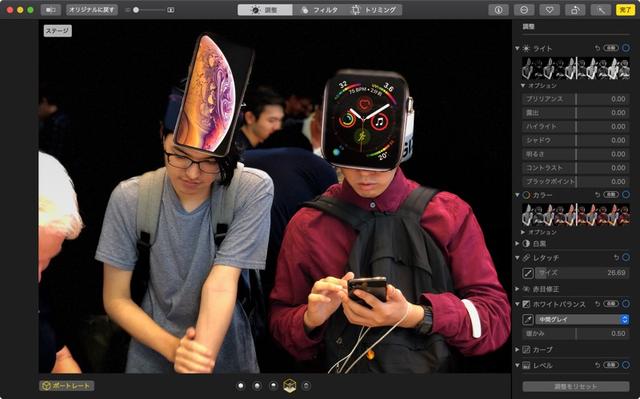Click the カラー auto button
This screenshot has width=640, height=399.
611,195
